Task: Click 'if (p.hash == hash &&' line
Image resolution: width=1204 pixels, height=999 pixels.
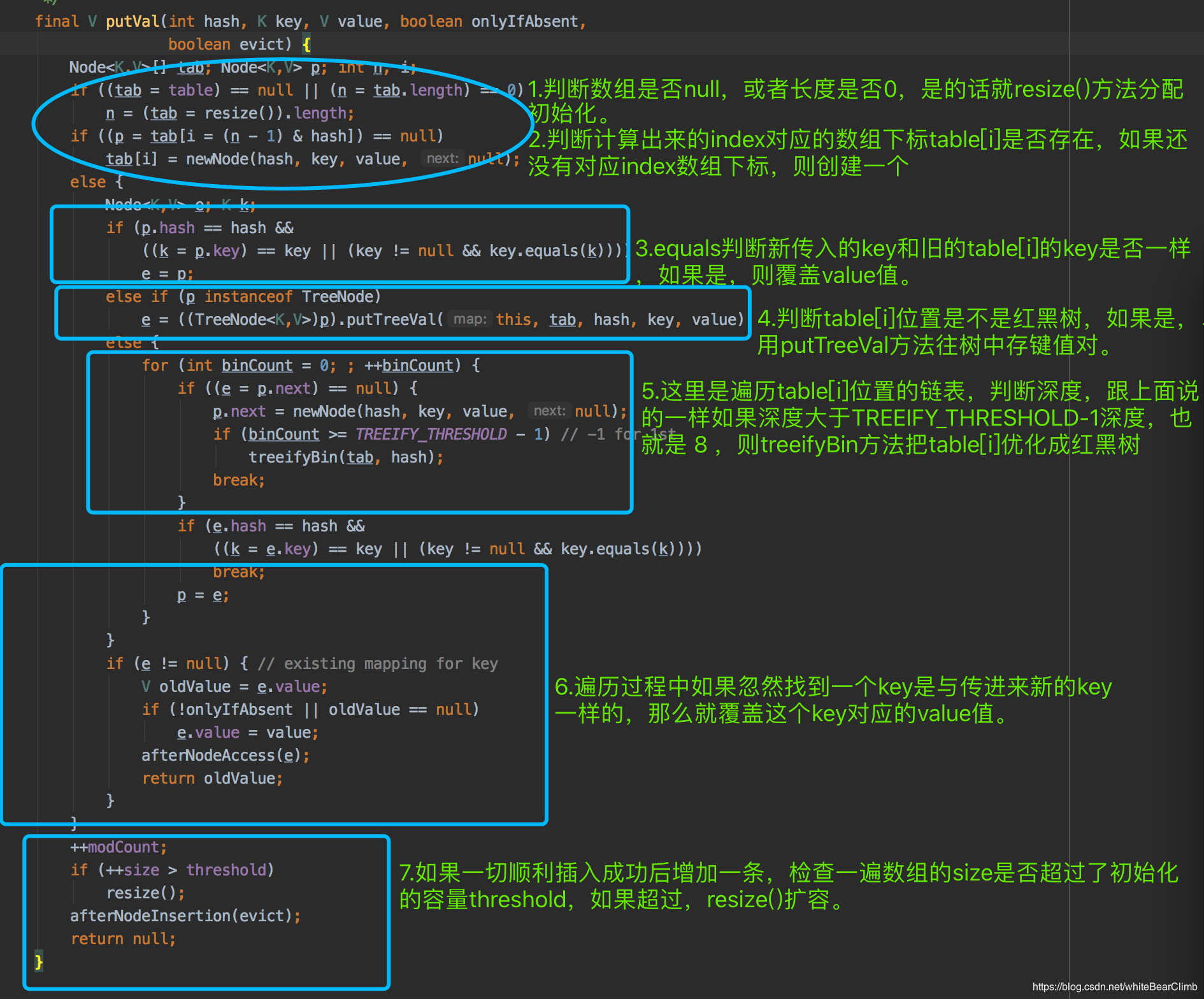Action: coord(199,228)
